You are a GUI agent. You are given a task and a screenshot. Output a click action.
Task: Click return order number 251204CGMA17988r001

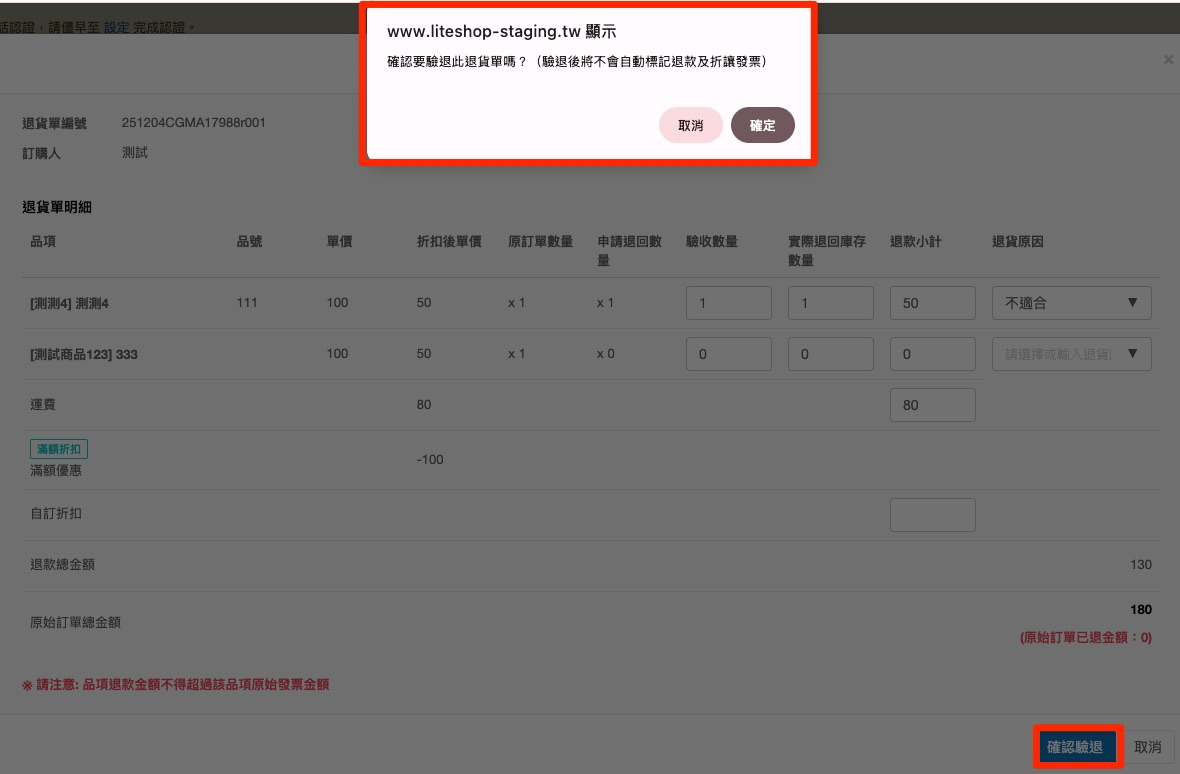(193, 123)
